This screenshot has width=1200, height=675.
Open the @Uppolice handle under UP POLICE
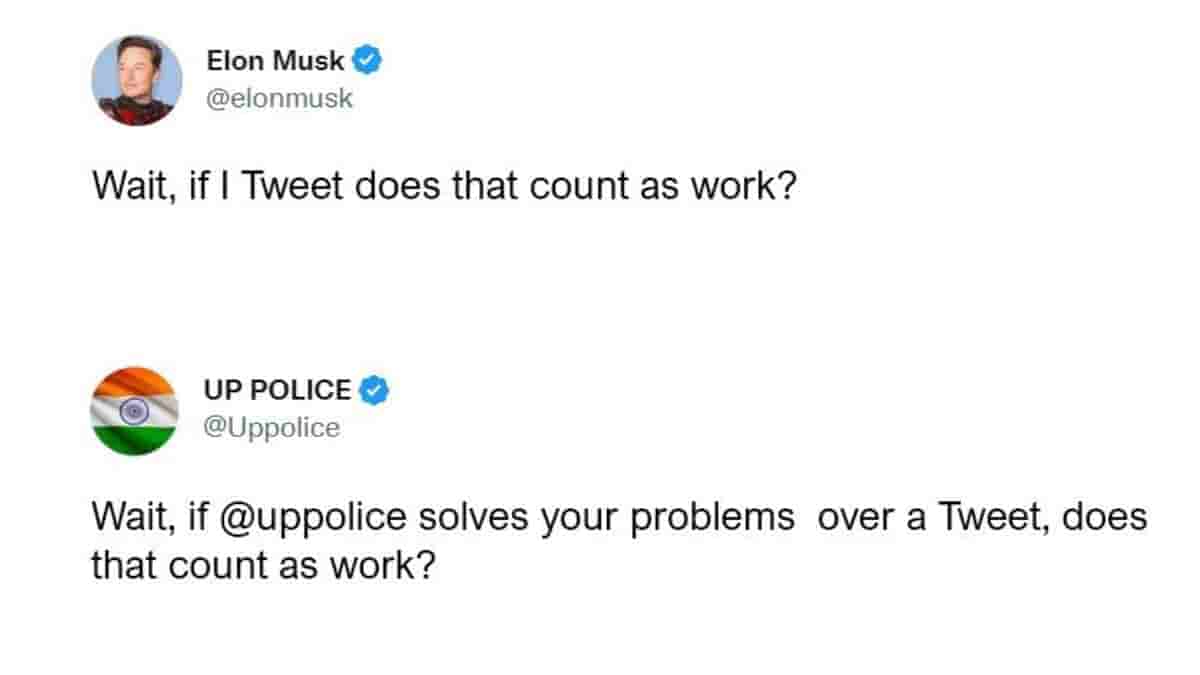tap(272, 427)
